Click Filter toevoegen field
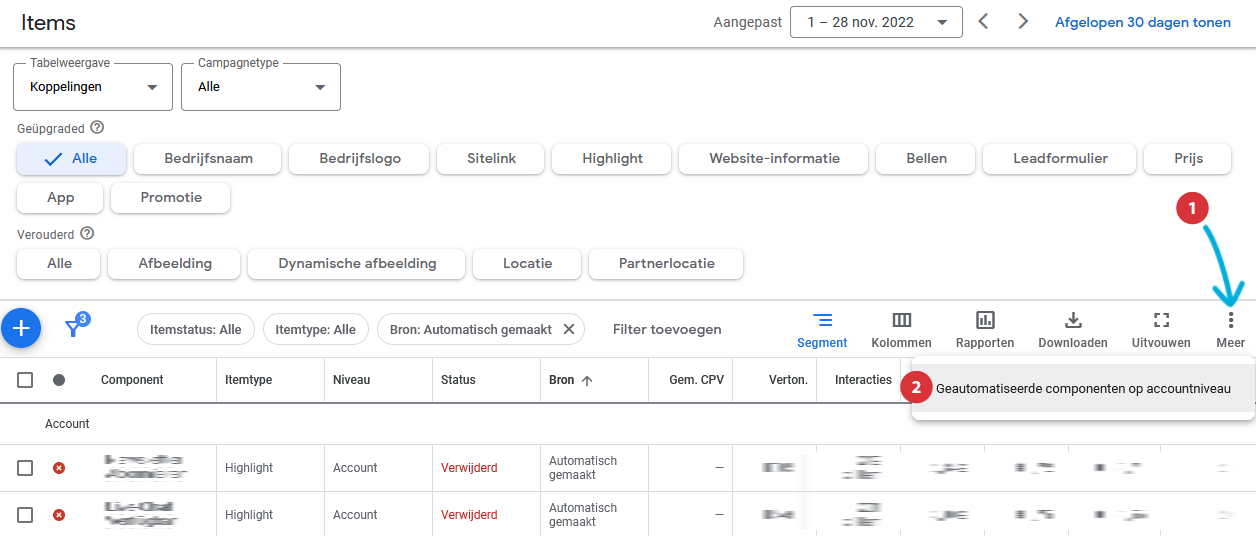The height and width of the screenshot is (536, 1256). pos(667,329)
